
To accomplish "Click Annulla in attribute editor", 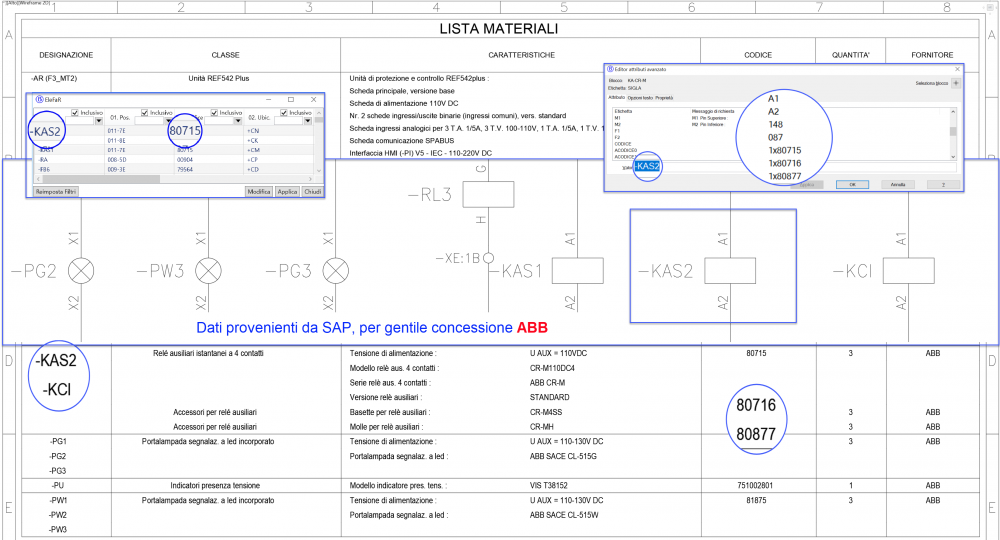I will pyautogui.click(x=898, y=185).
